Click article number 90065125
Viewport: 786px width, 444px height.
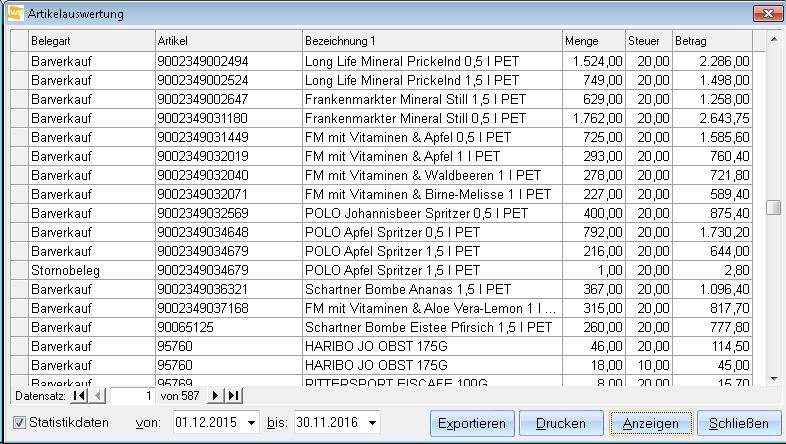(185, 327)
